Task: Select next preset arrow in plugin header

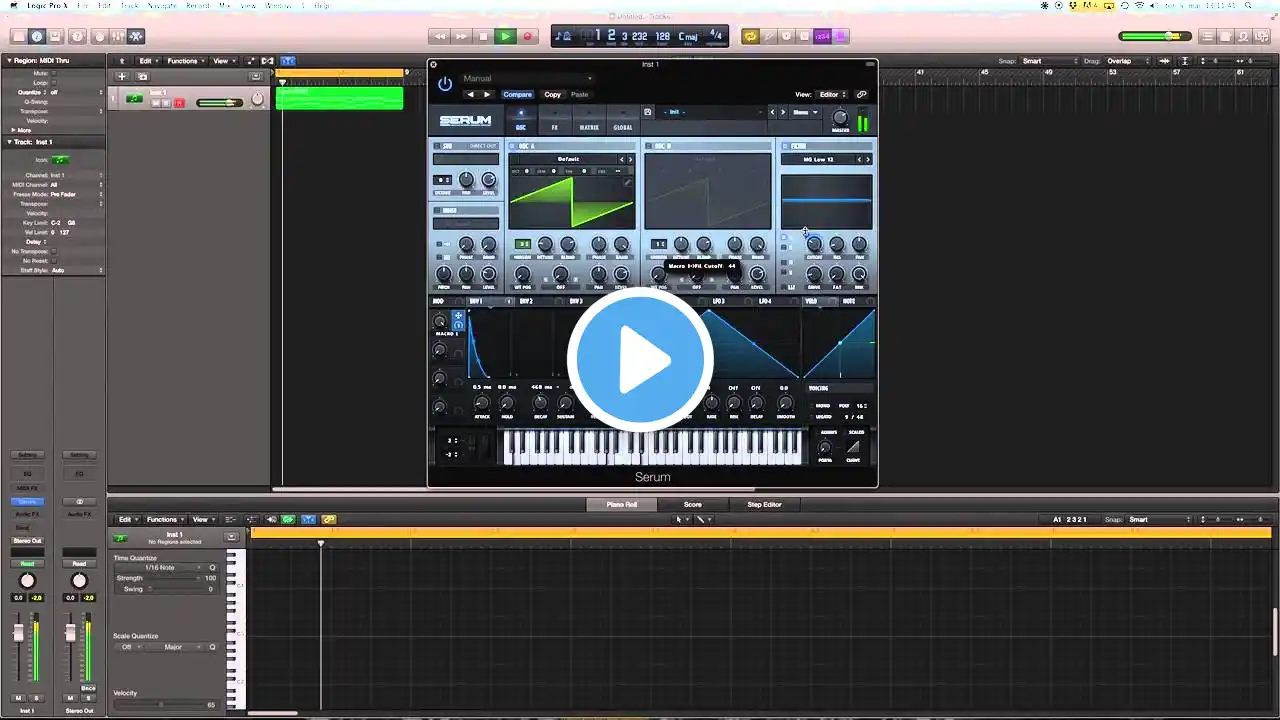Action: point(487,95)
